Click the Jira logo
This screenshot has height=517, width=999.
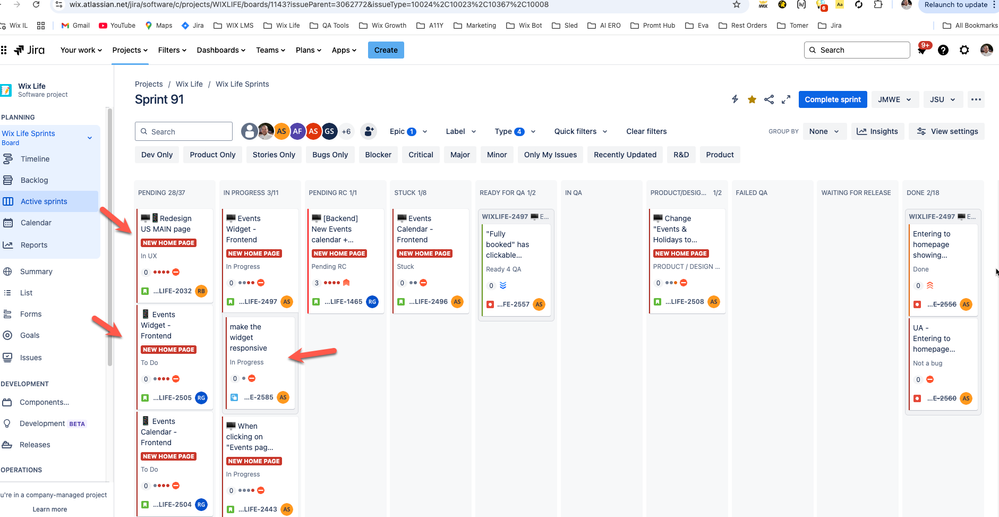[x=29, y=50]
